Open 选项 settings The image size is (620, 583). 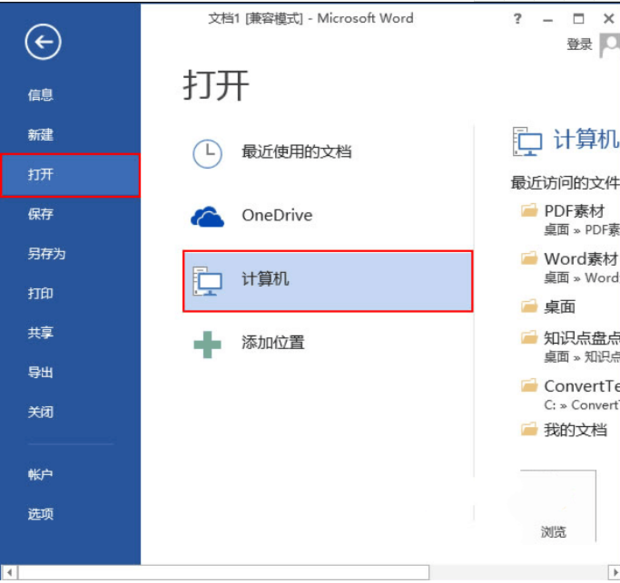[40, 514]
